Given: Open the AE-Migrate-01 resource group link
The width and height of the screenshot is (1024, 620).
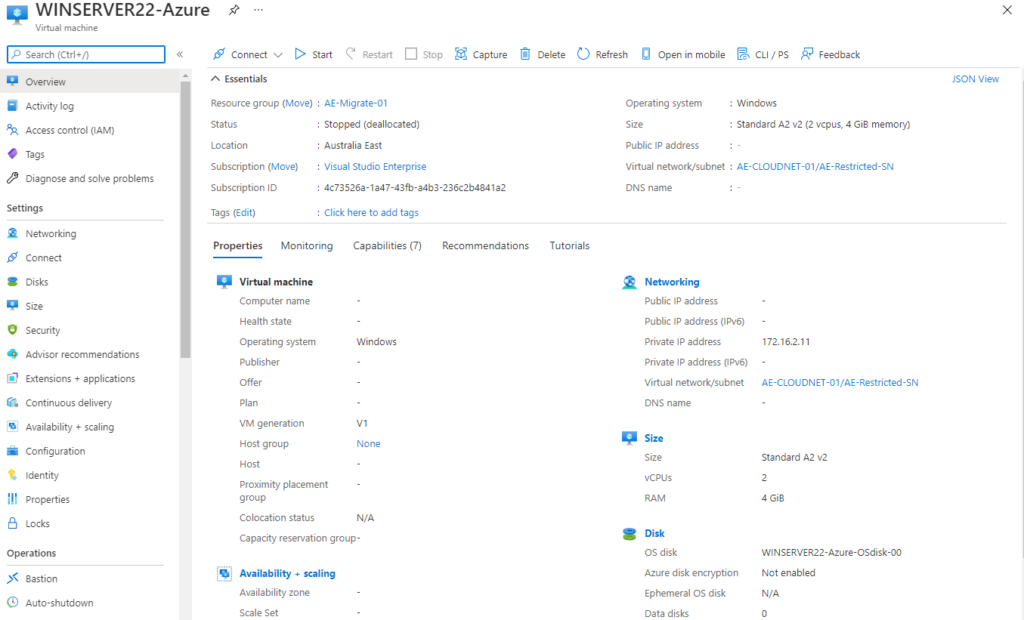Looking at the screenshot, I should pos(356,103).
